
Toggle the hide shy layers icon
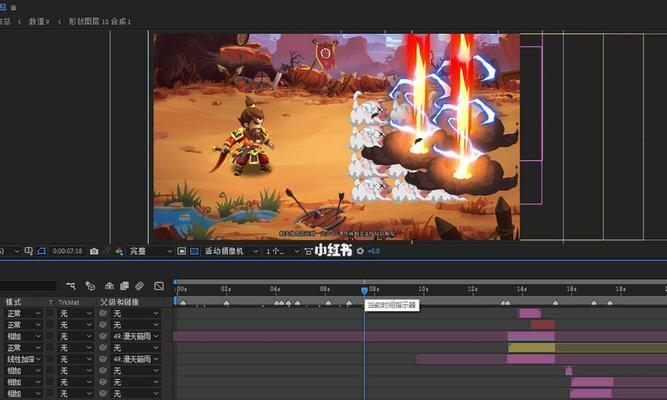click(109, 286)
